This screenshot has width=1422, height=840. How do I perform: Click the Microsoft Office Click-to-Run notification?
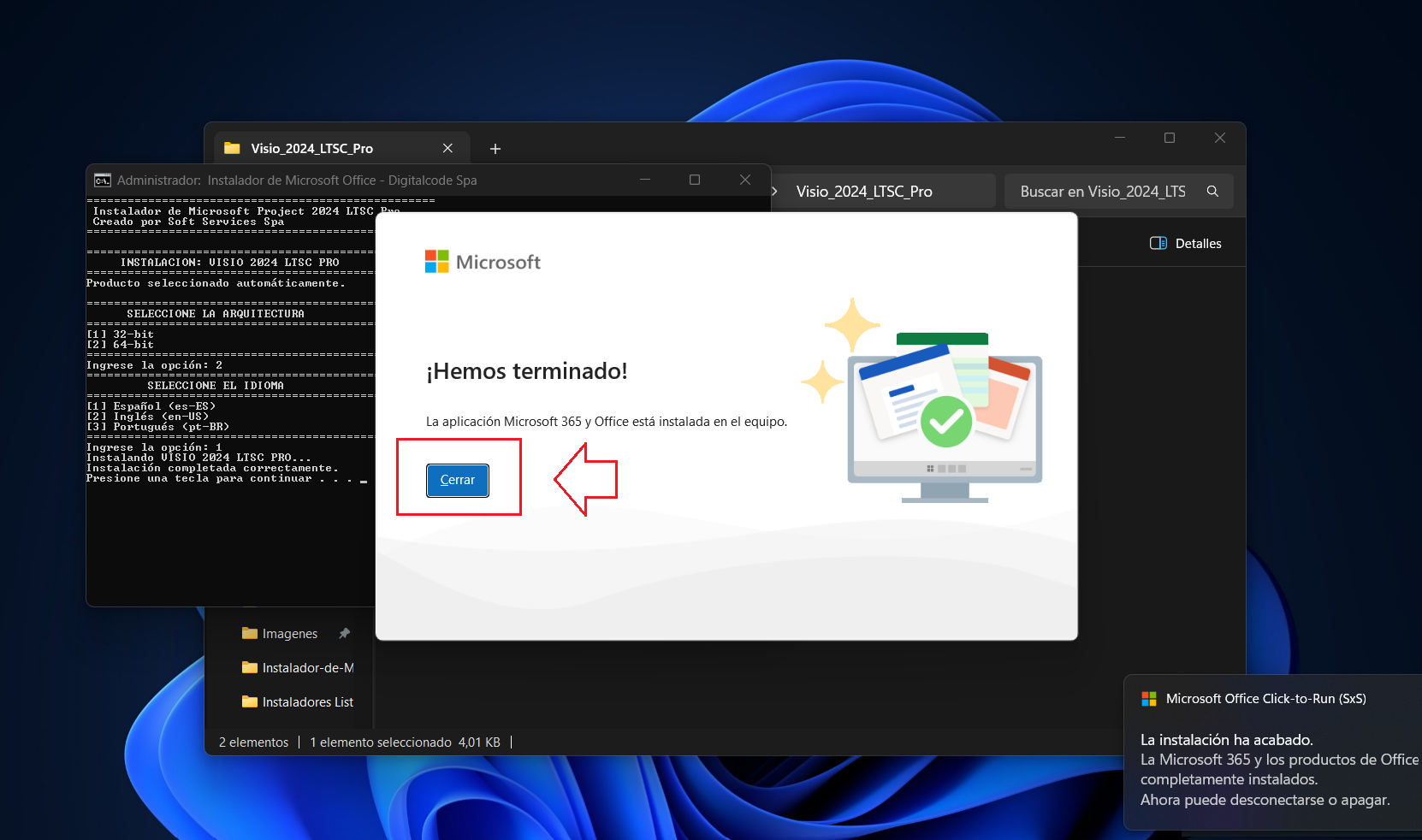pos(1273,752)
